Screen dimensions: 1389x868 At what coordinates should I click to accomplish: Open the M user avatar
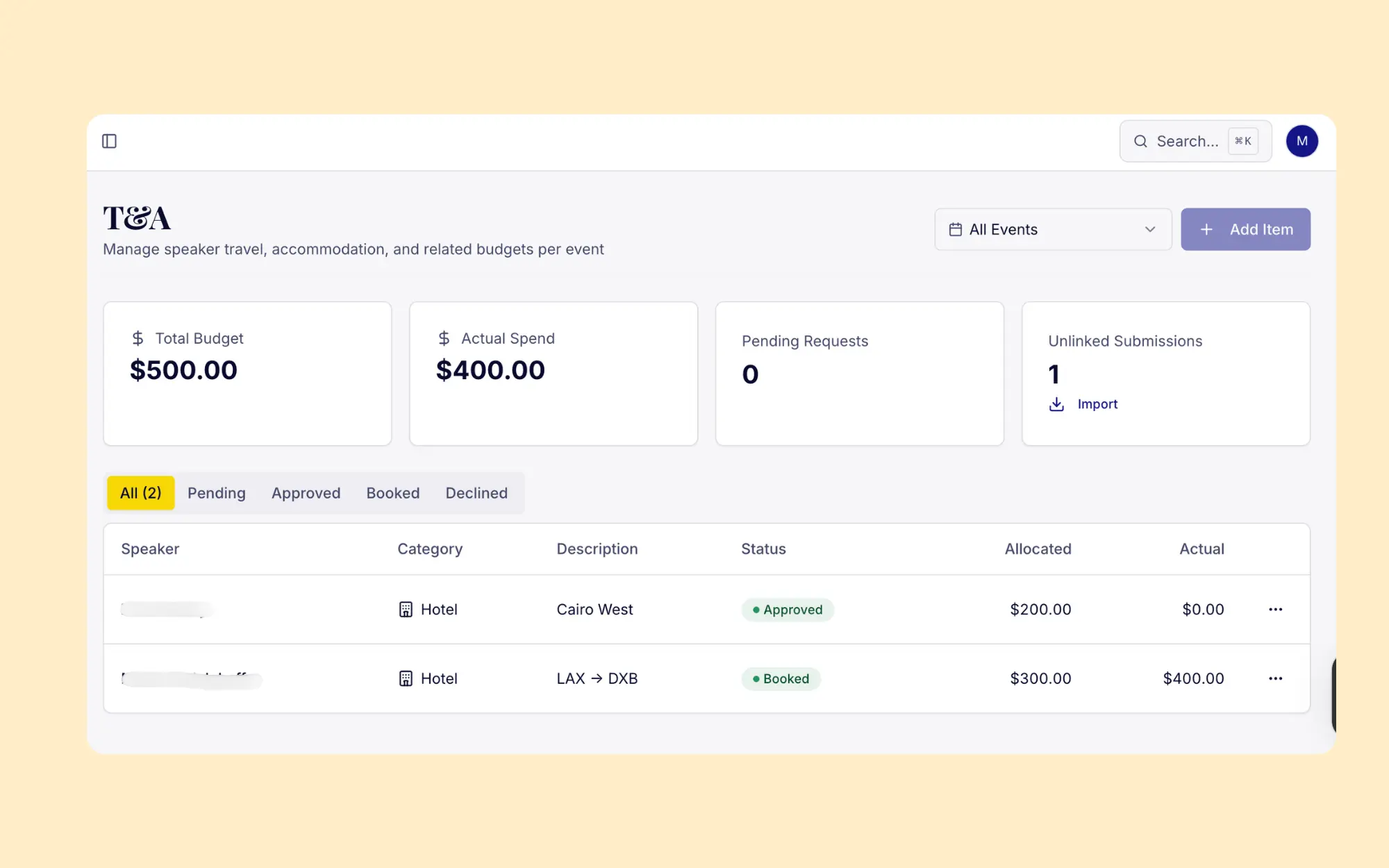[x=1301, y=141]
